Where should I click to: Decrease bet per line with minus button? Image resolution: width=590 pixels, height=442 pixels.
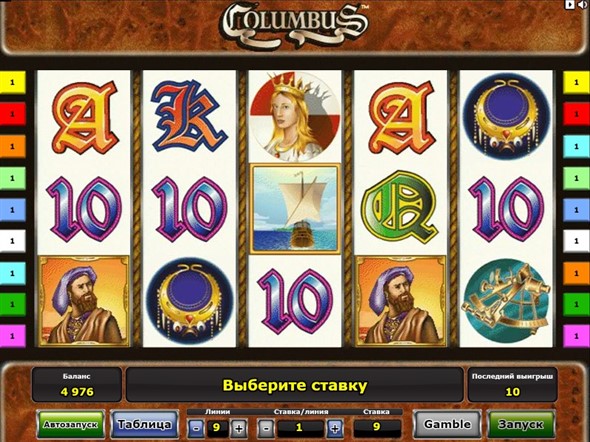pos(266,428)
